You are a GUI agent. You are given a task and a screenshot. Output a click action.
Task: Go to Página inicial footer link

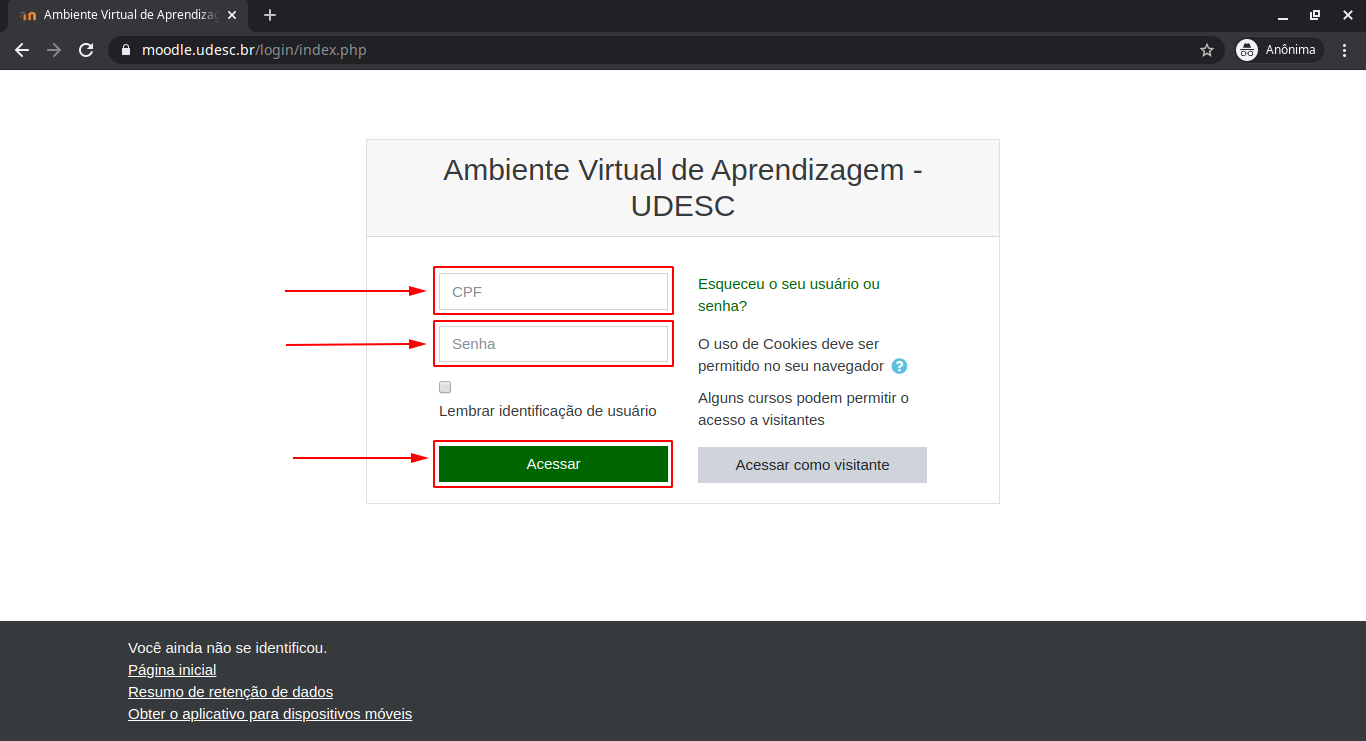coord(172,670)
